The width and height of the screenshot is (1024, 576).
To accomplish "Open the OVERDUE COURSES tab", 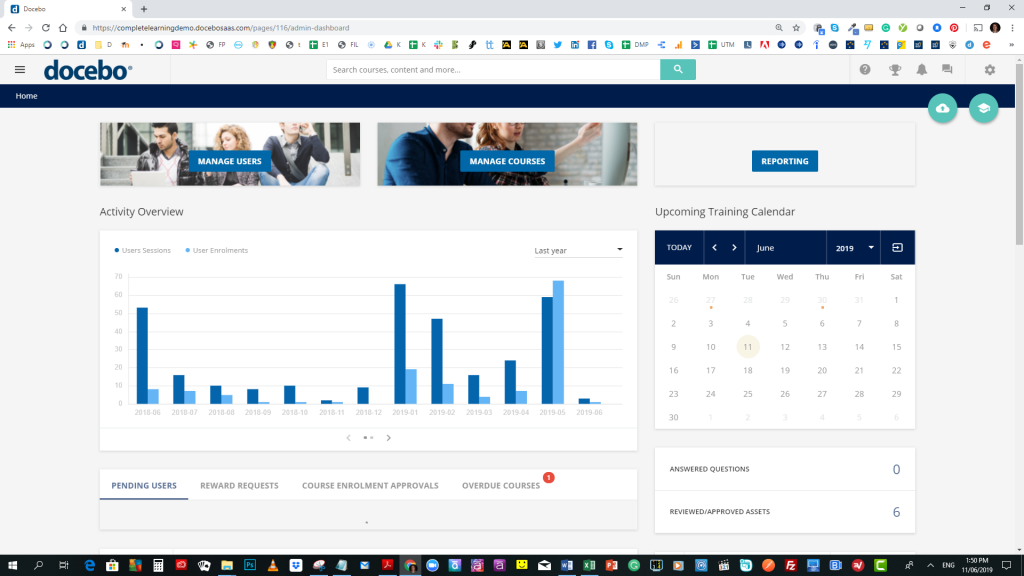I will pos(500,484).
